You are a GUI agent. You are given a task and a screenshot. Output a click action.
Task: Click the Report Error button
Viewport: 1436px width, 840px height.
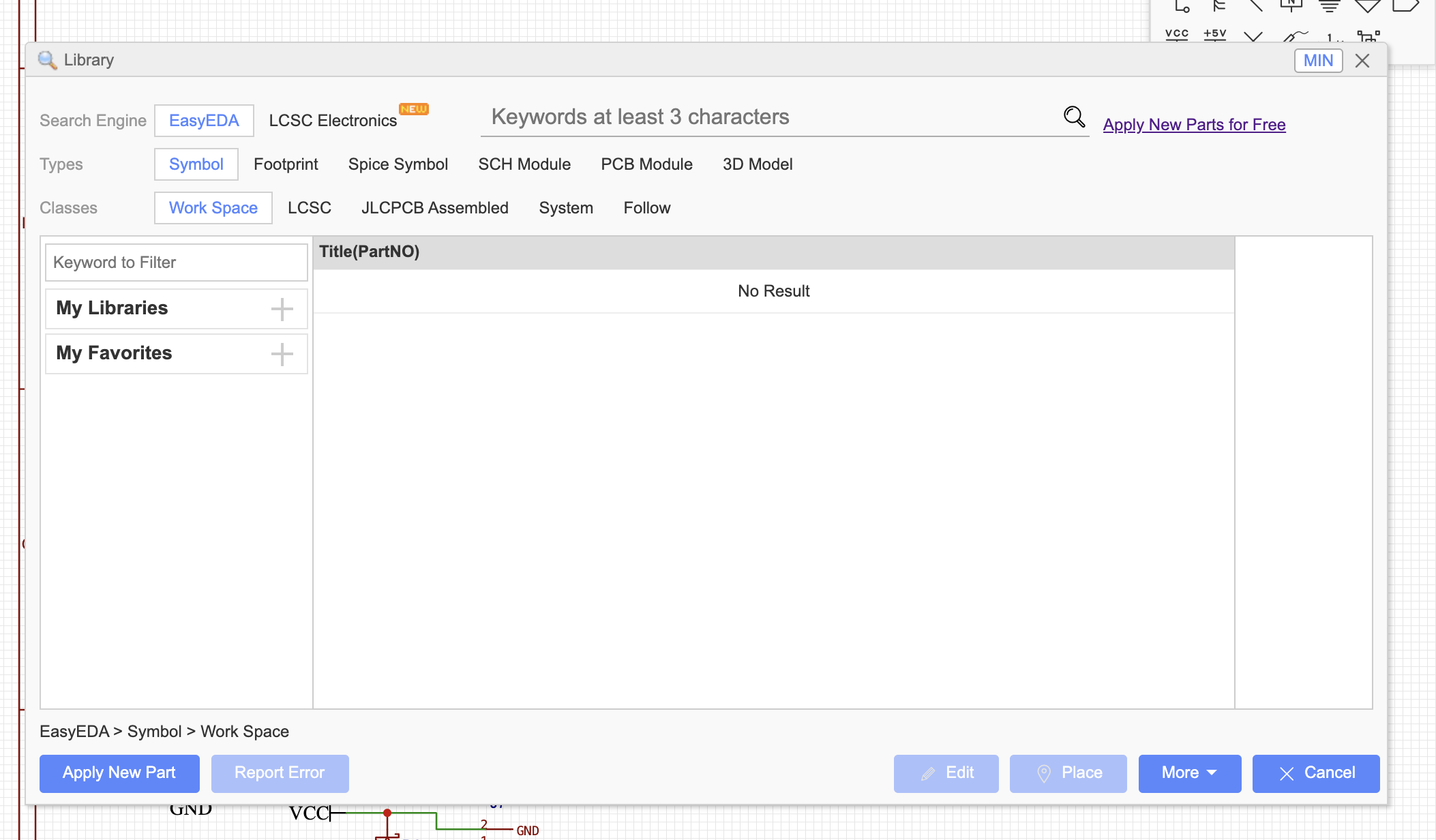pyautogui.click(x=280, y=773)
